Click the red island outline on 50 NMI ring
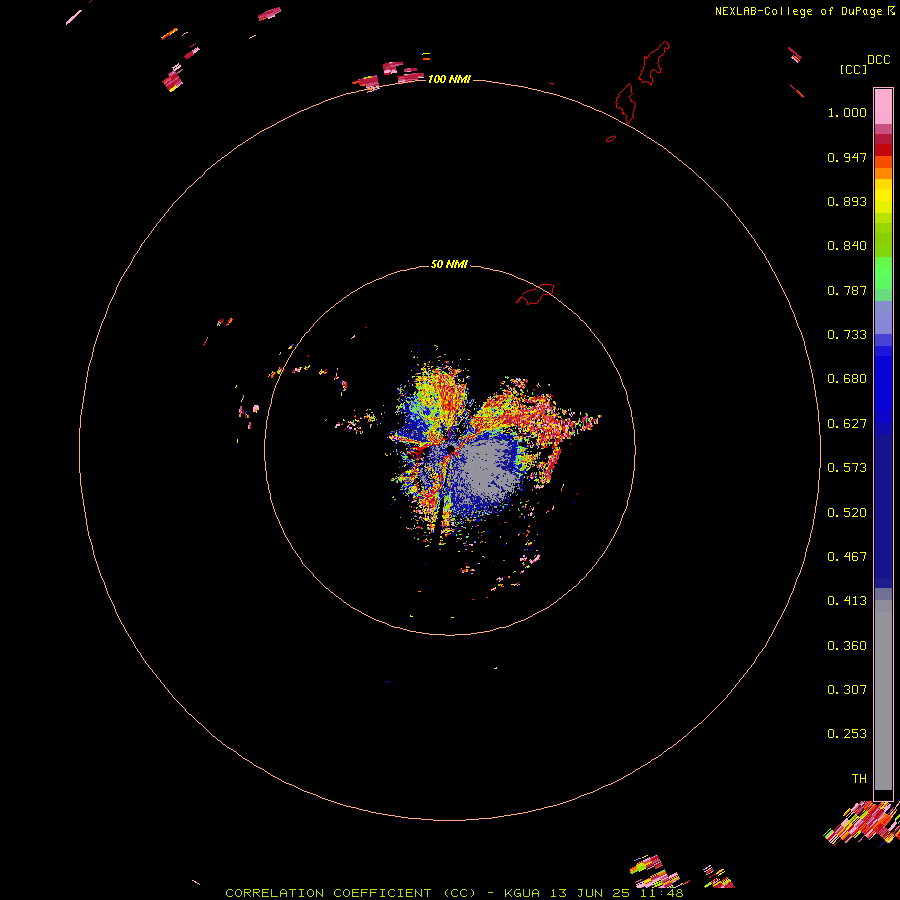This screenshot has height=900, width=900. (535, 294)
